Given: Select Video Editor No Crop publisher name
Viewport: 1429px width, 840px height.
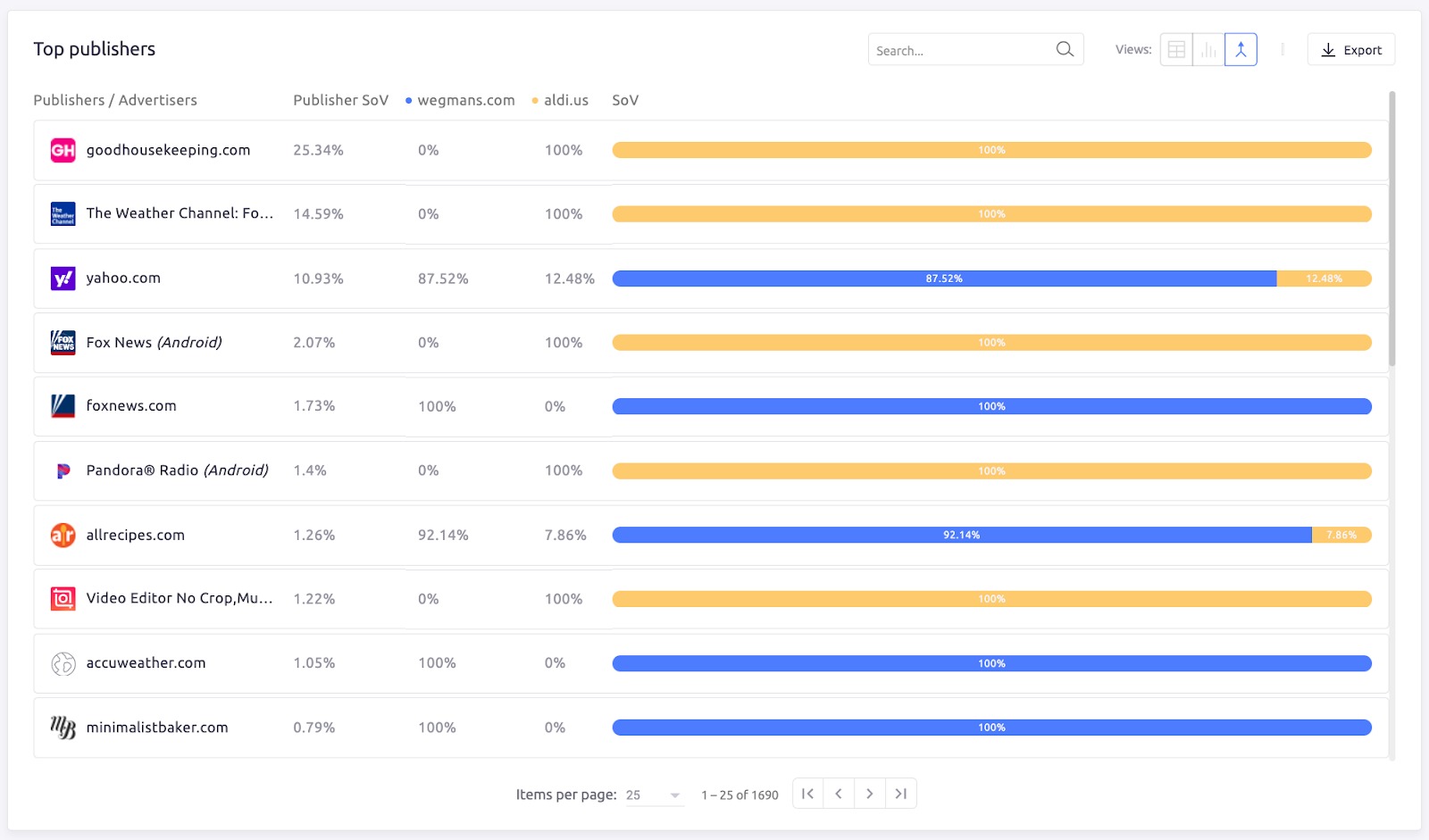Looking at the screenshot, I should (x=180, y=598).
